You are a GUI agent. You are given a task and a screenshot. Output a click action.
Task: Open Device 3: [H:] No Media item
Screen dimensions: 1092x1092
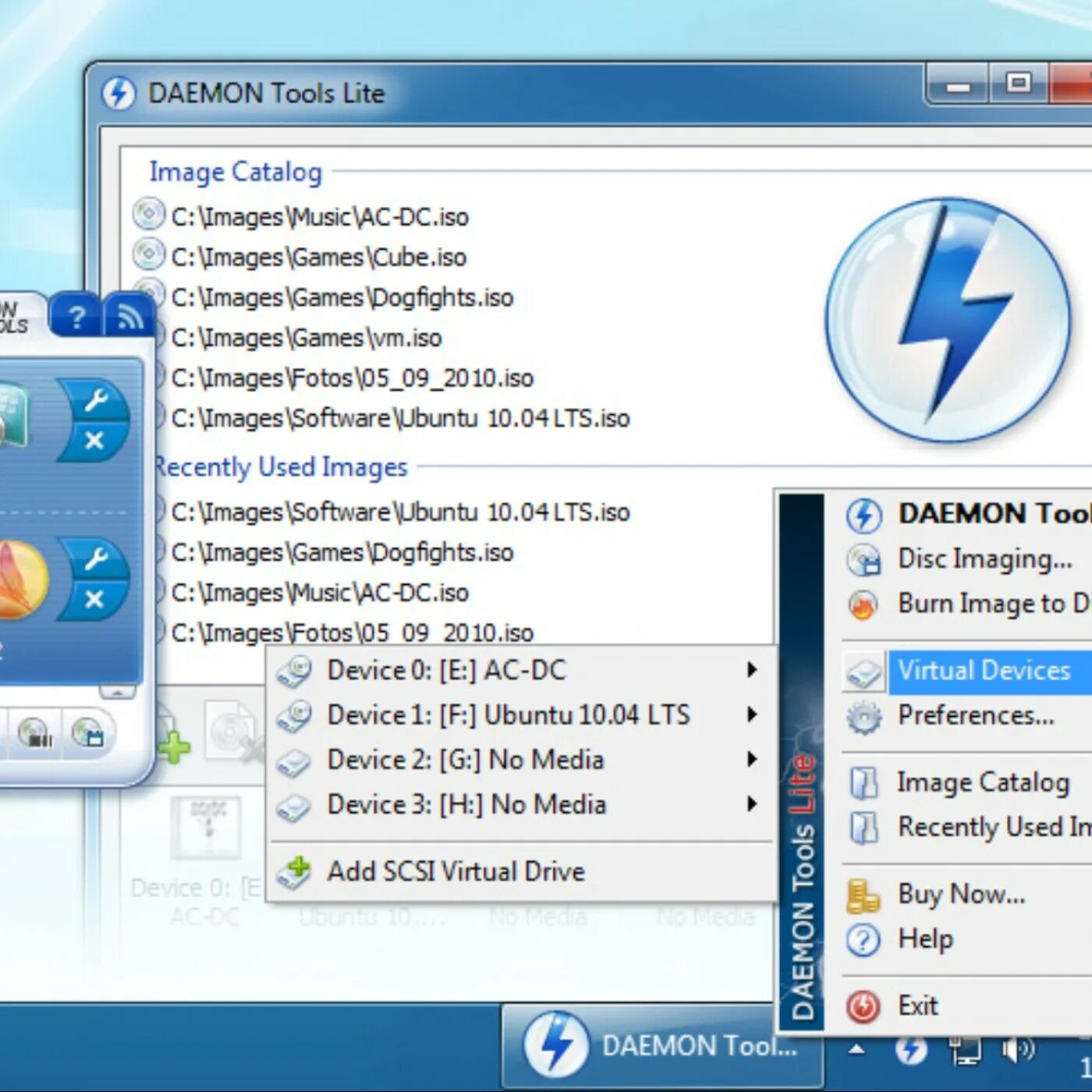(x=522, y=804)
